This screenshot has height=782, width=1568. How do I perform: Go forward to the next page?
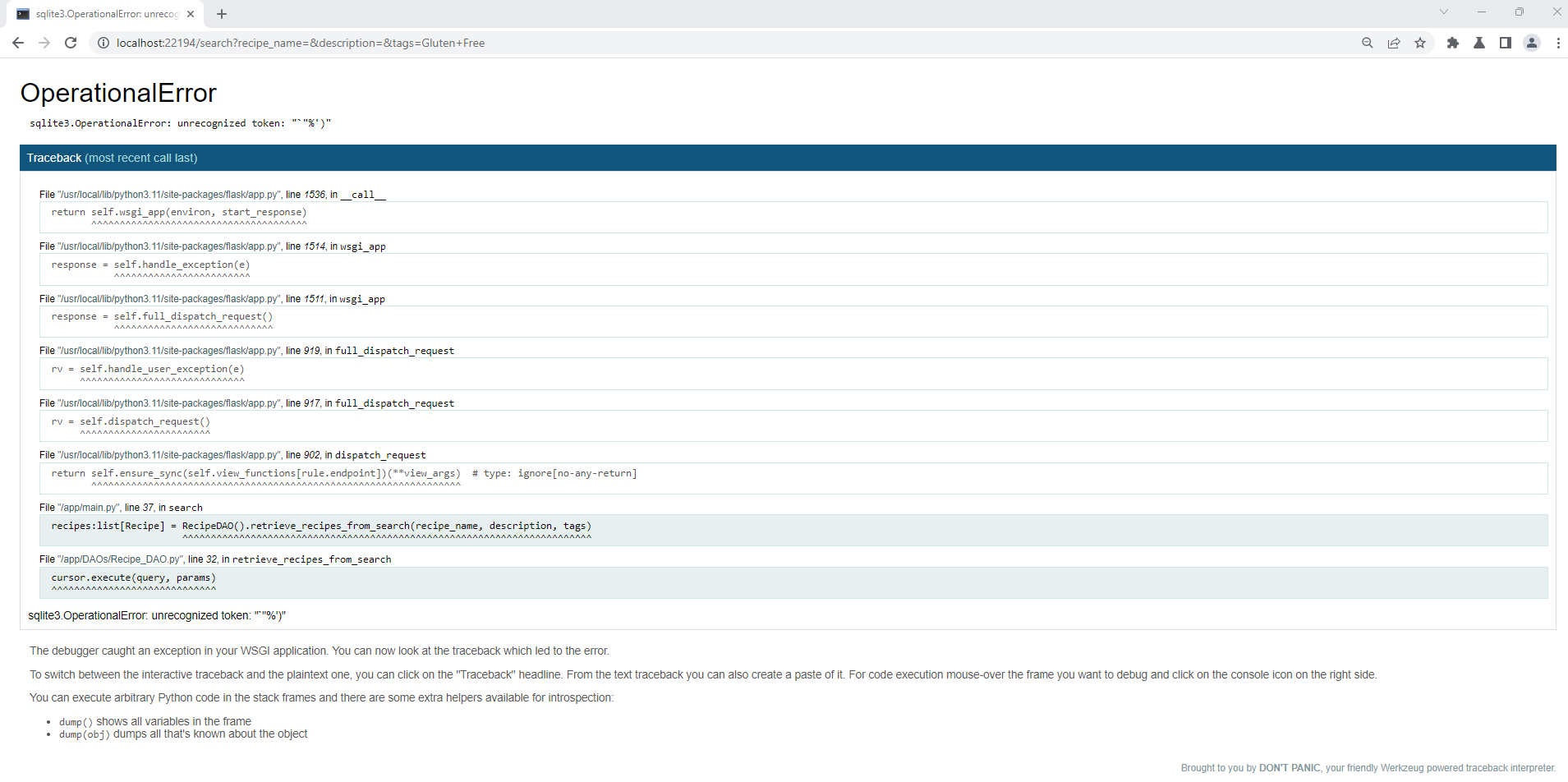pos(44,43)
